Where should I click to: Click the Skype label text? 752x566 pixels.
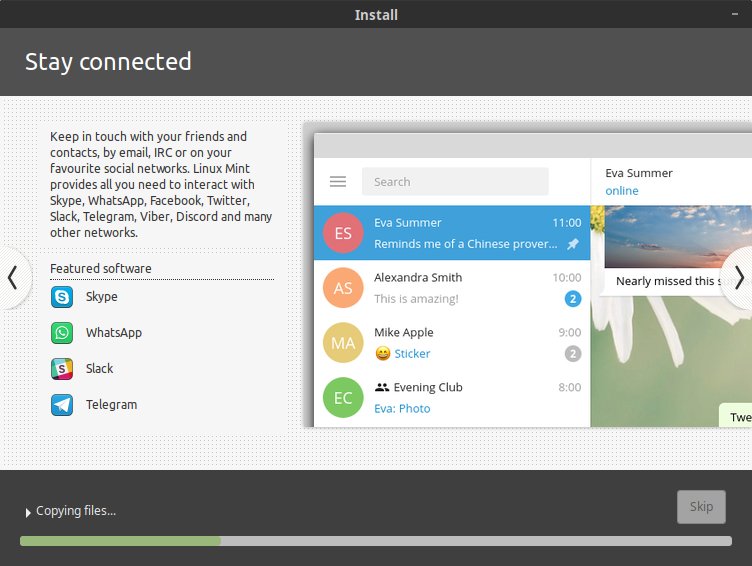(102, 297)
